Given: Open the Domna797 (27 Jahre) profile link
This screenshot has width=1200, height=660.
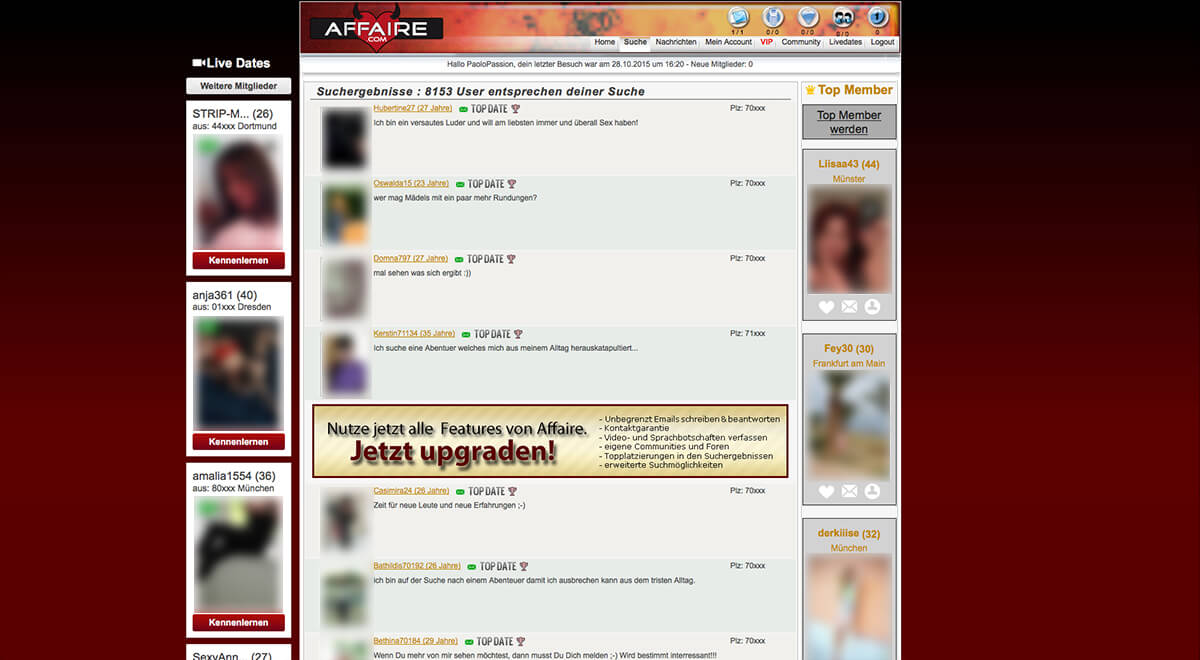Looking at the screenshot, I should pyautogui.click(x=411, y=258).
